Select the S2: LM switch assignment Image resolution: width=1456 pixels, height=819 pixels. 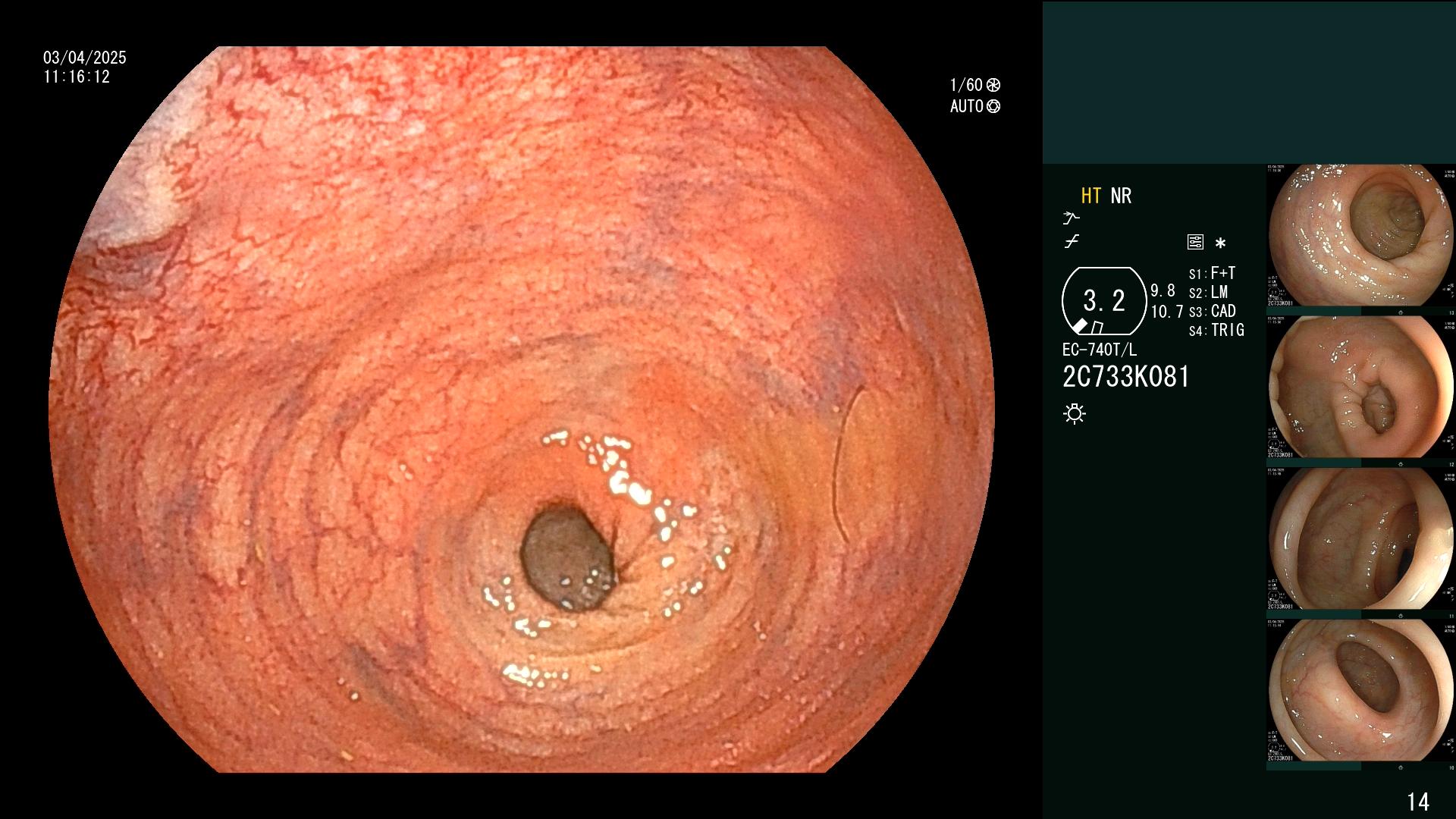click(1208, 292)
